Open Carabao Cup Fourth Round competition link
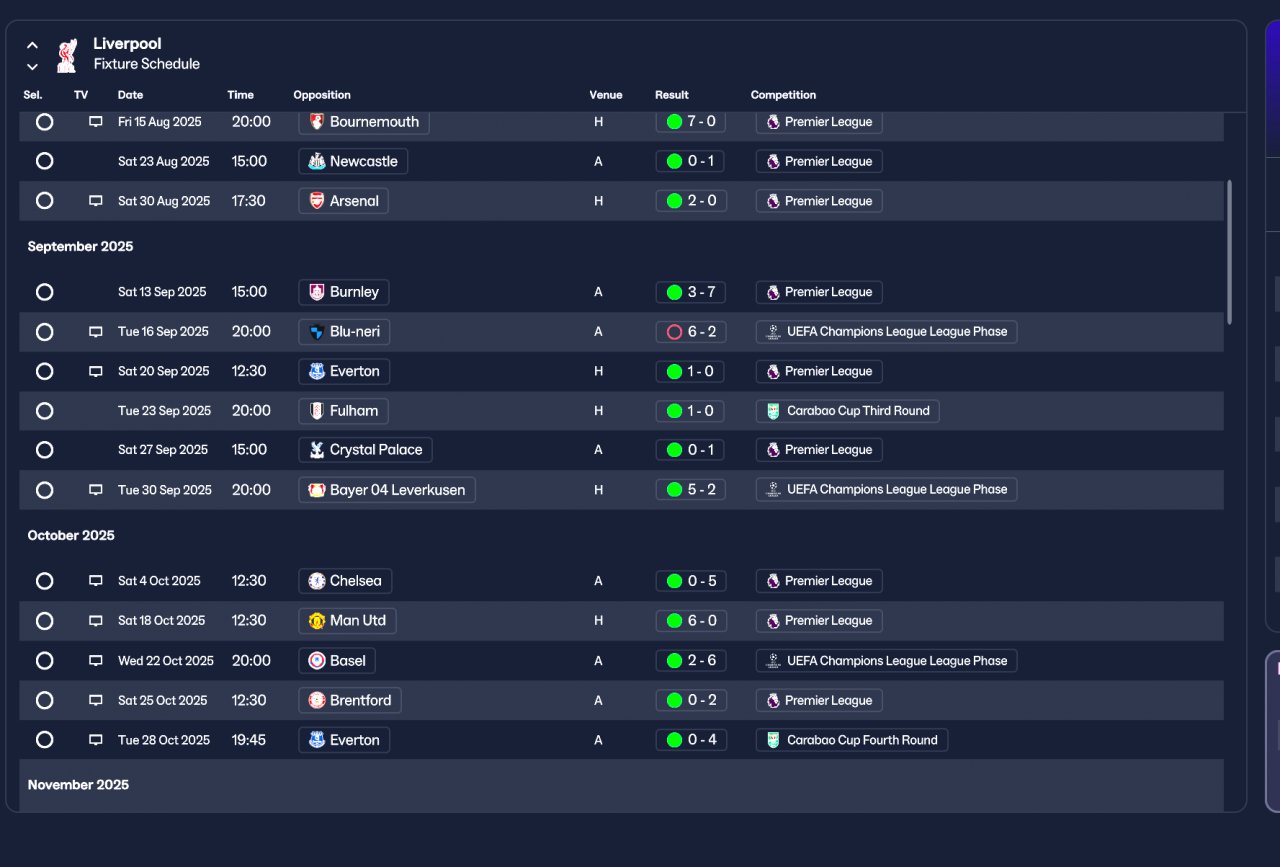1280x867 pixels. (x=852, y=741)
